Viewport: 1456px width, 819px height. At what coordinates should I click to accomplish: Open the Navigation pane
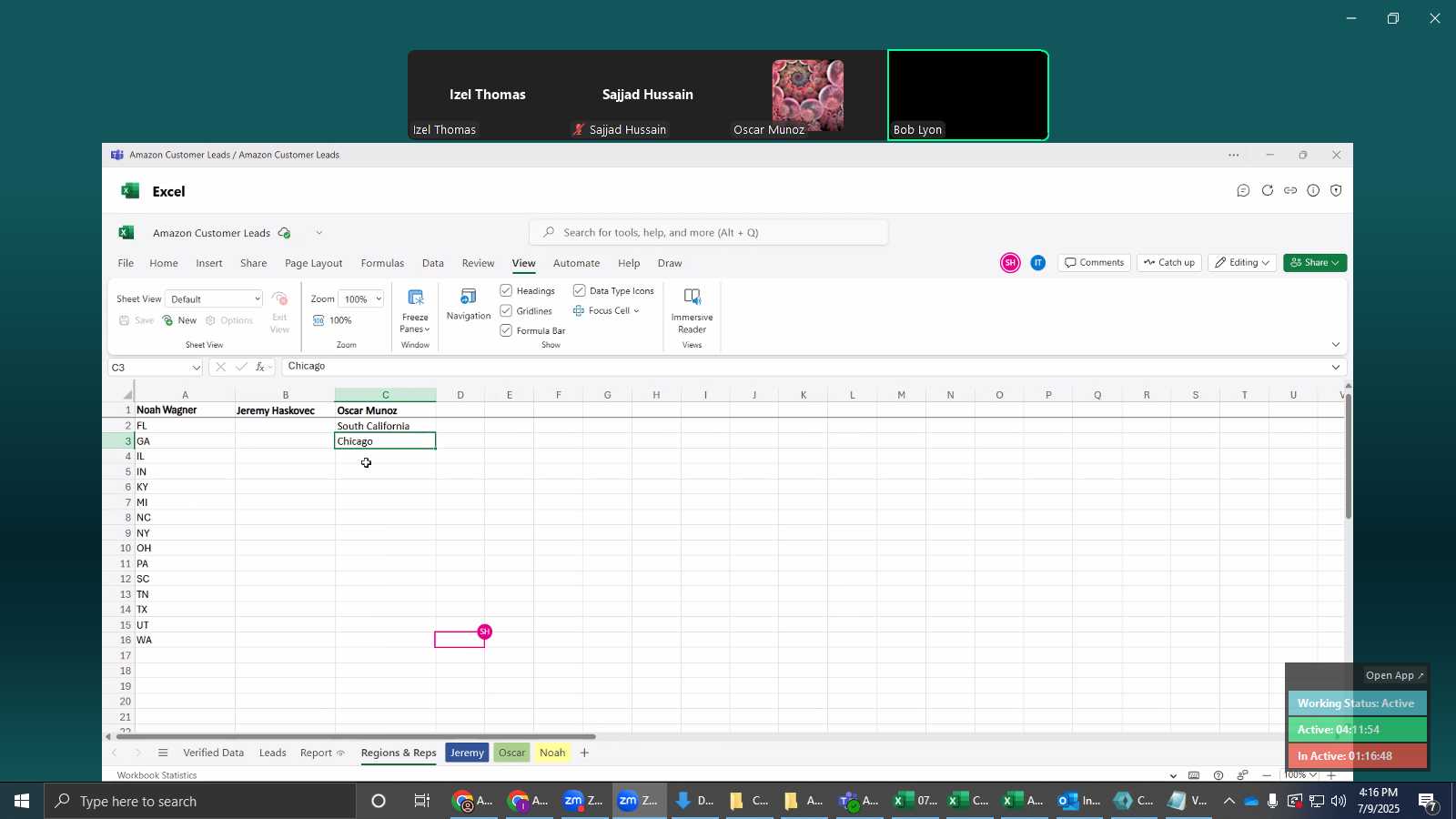469,305
